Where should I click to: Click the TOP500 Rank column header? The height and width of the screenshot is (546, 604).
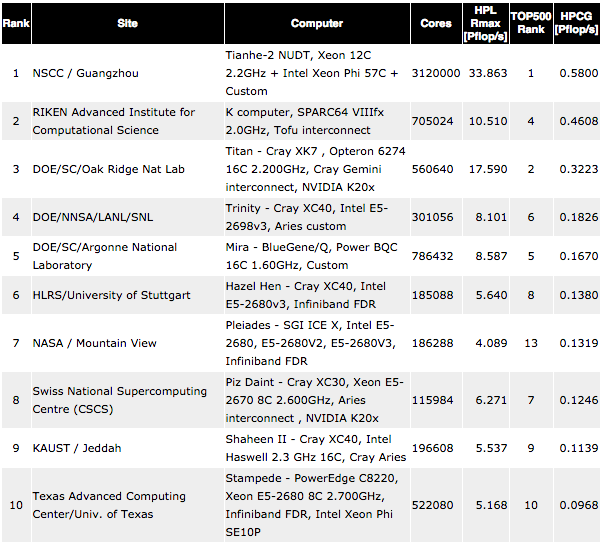pos(531,23)
